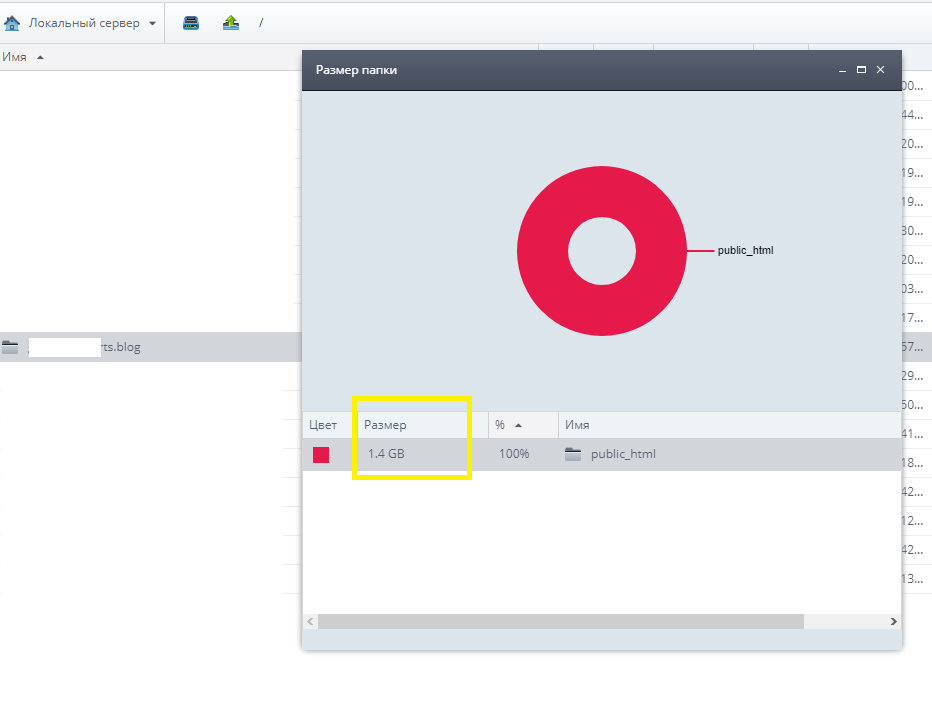
Task: Minimize the Размер папки dialog
Action: click(x=842, y=70)
